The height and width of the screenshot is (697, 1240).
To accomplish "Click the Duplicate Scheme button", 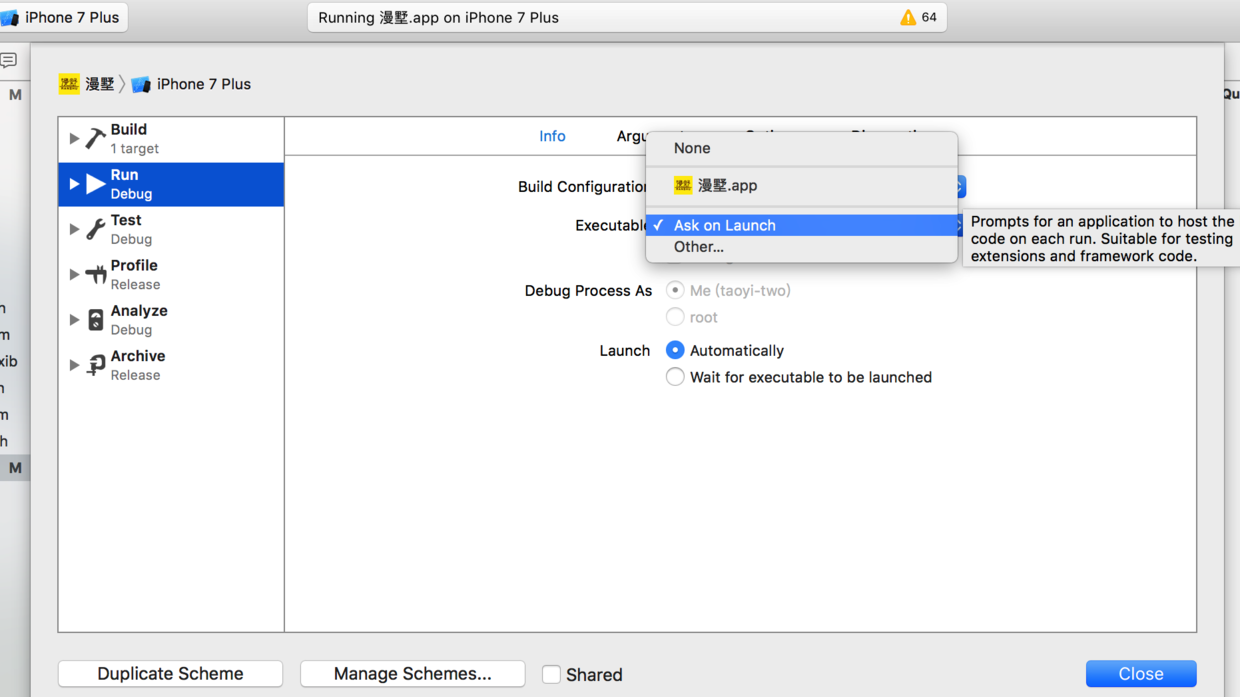I will [x=170, y=674].
